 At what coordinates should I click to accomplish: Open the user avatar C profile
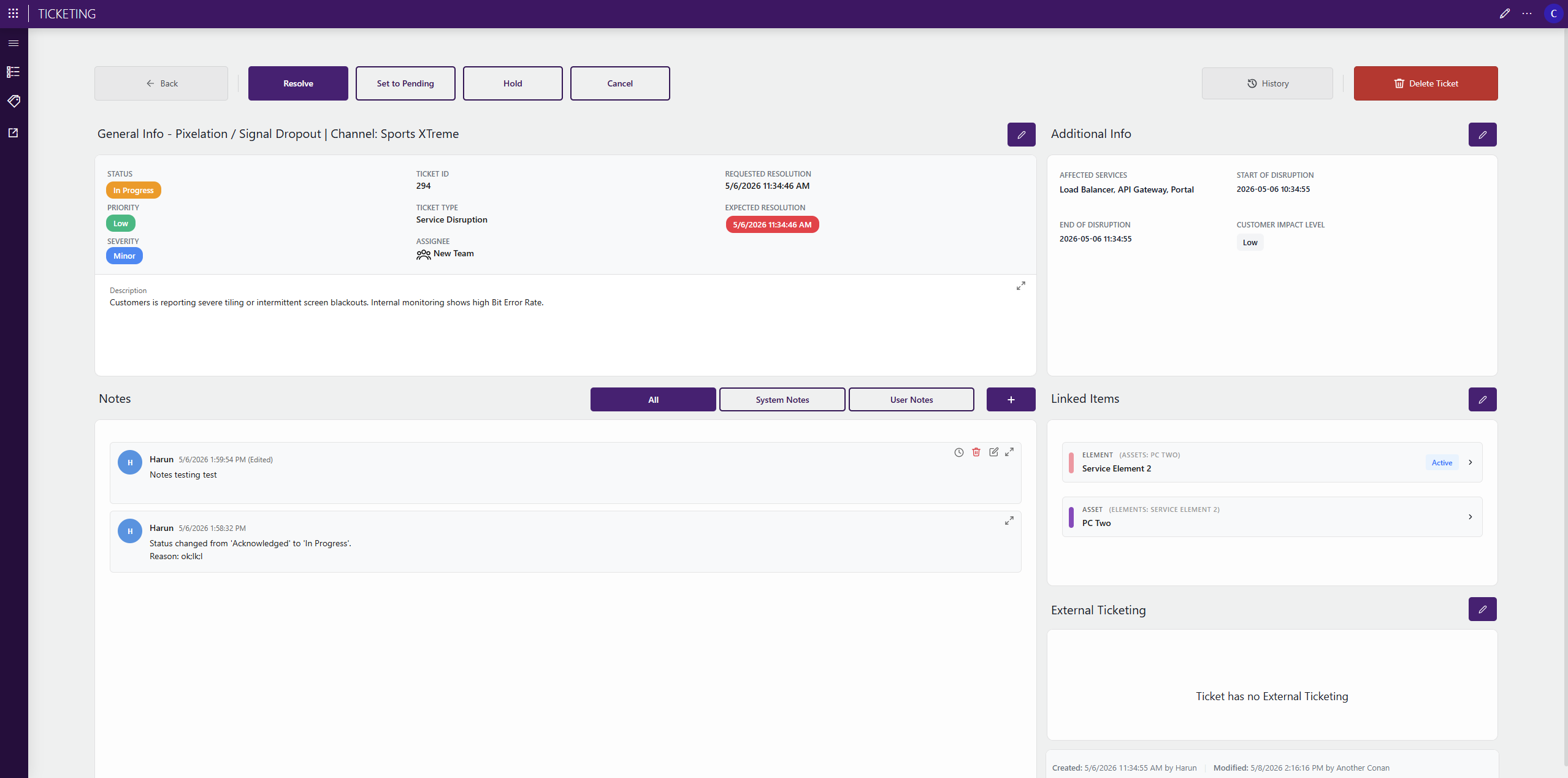click(1553, 13)
